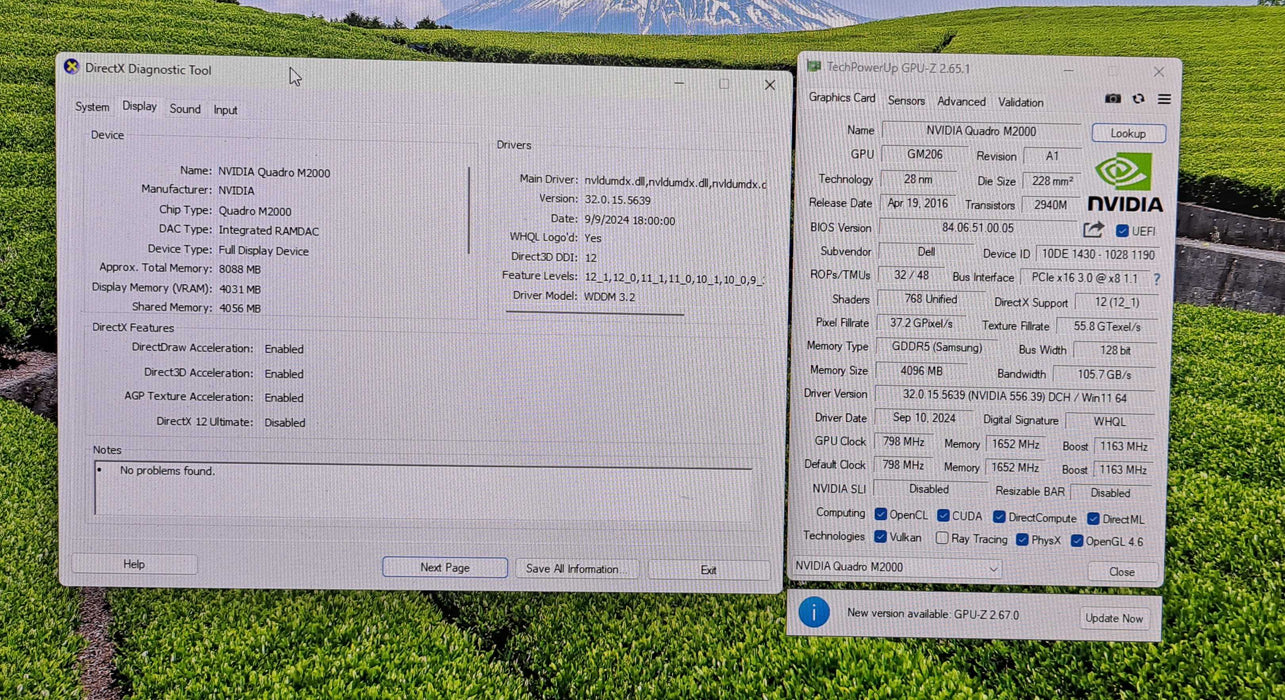Click the Revision field showing 'A1'
The width and height of the screenshot is (1285, 700).
(1052, 157)
